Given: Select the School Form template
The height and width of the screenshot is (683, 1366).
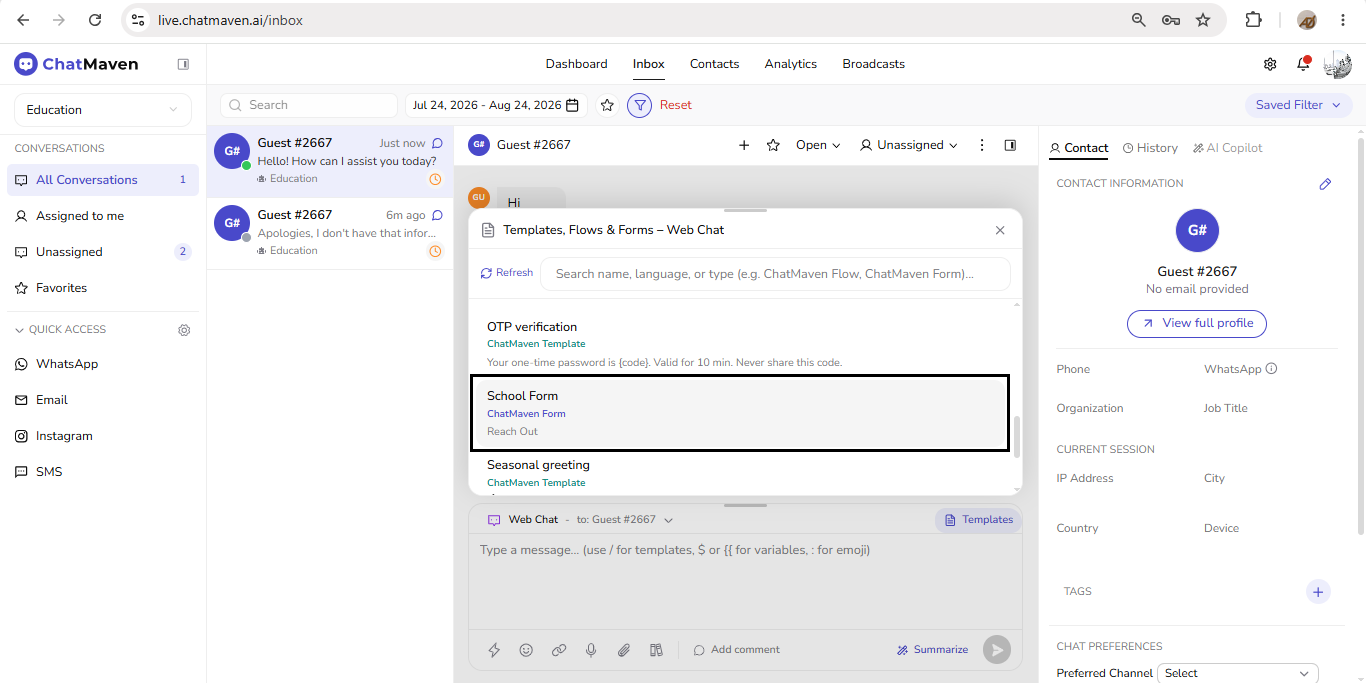Looking at the screenshot, I should (740, 414).
